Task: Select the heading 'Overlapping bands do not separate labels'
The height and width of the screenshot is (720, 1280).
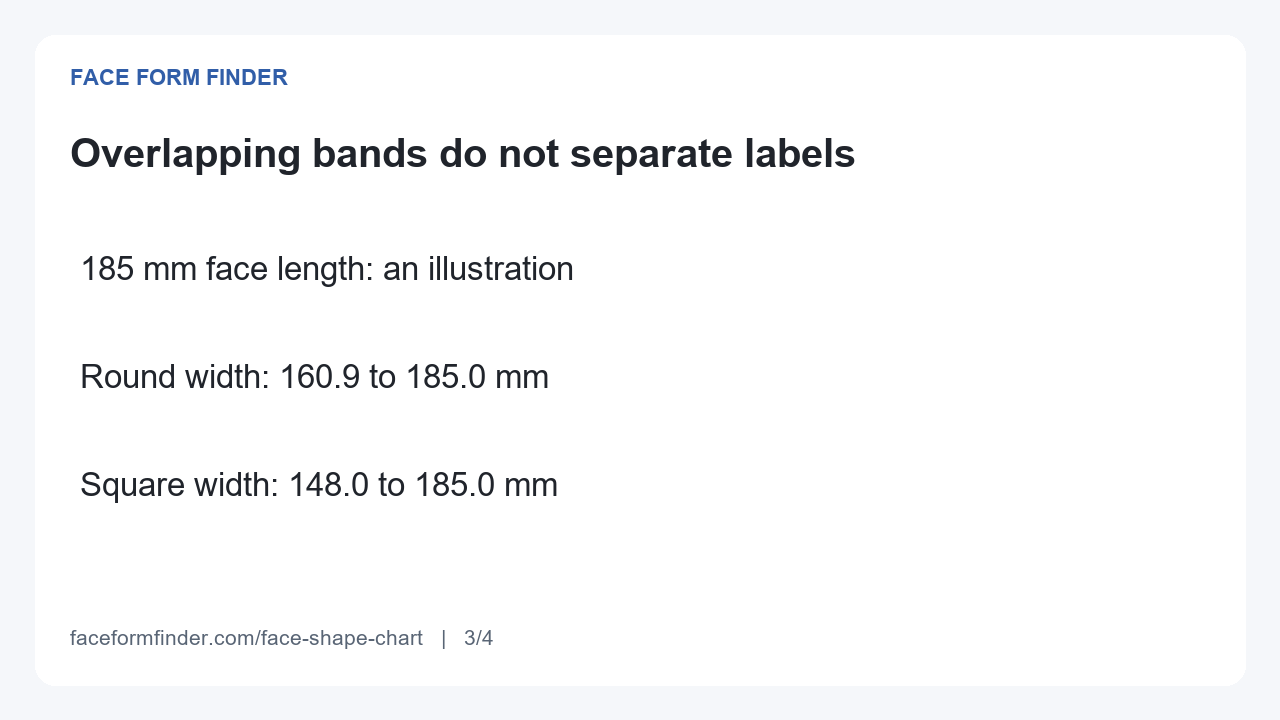Action: point(463,154)
